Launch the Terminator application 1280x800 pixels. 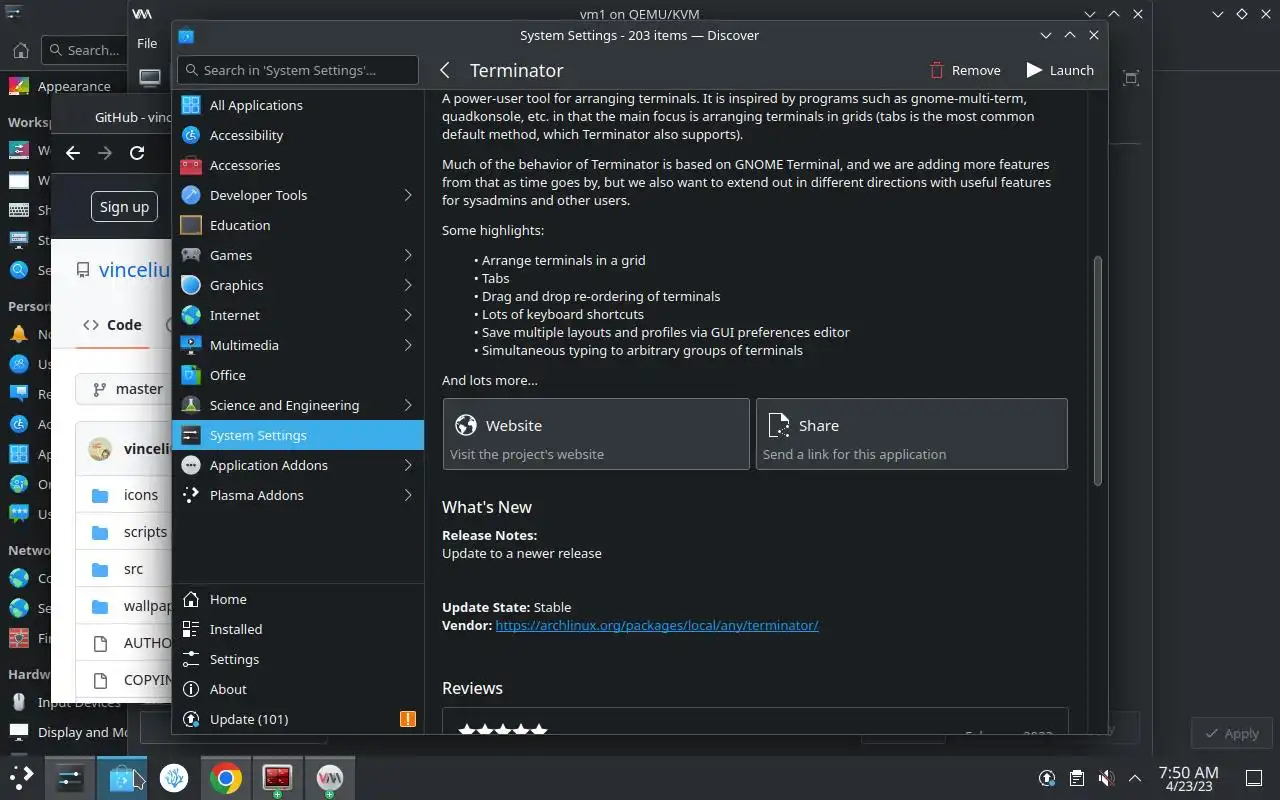pos(1060,70)
